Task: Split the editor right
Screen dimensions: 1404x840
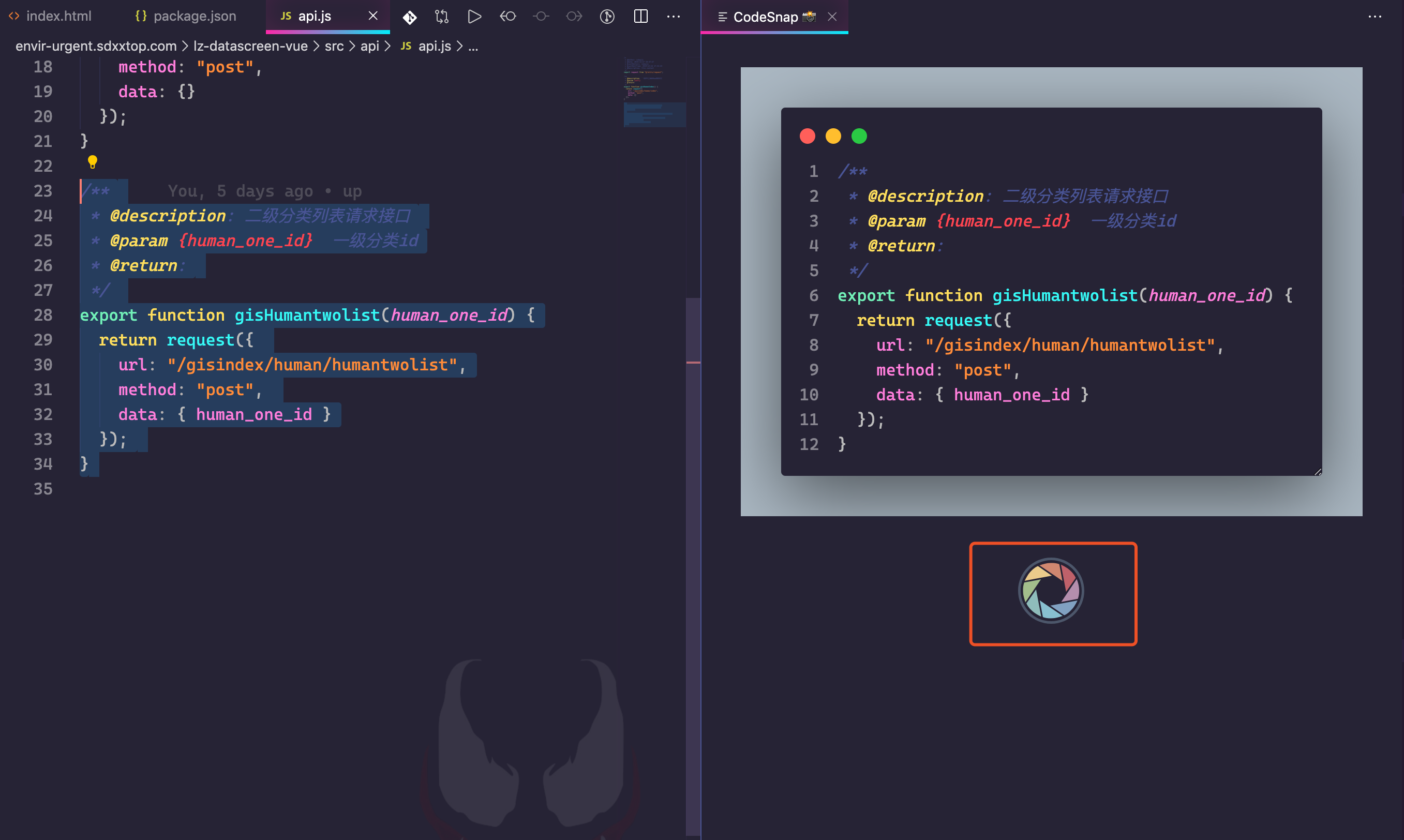Action: [x=640, y=17]
